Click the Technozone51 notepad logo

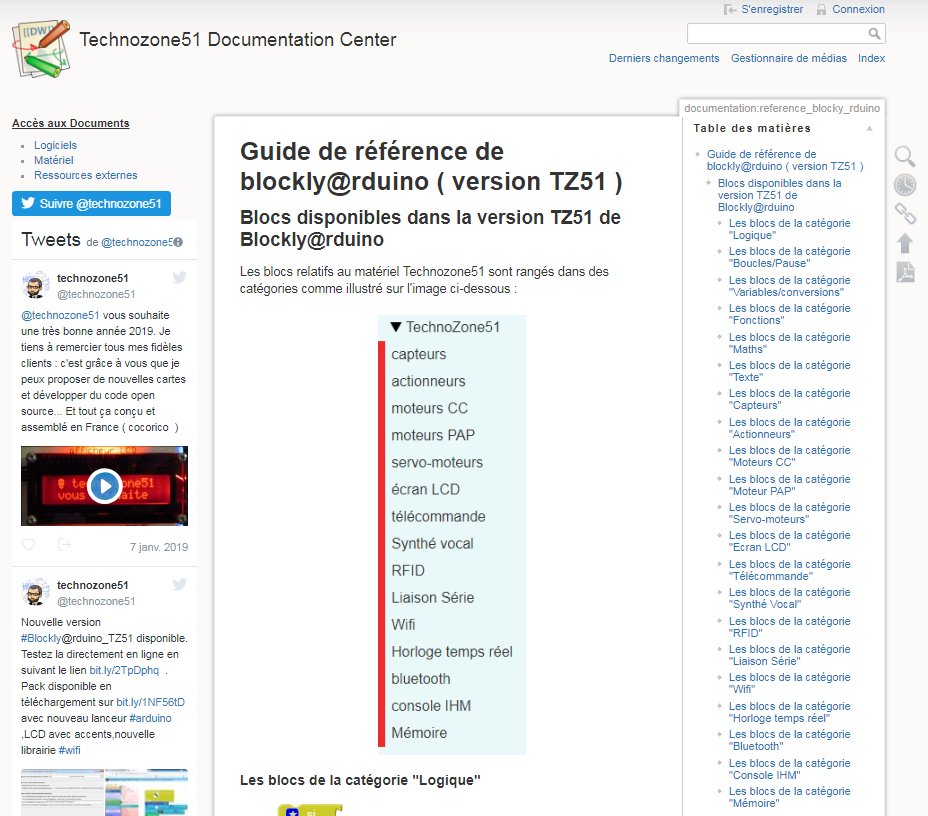click(38, 40)
